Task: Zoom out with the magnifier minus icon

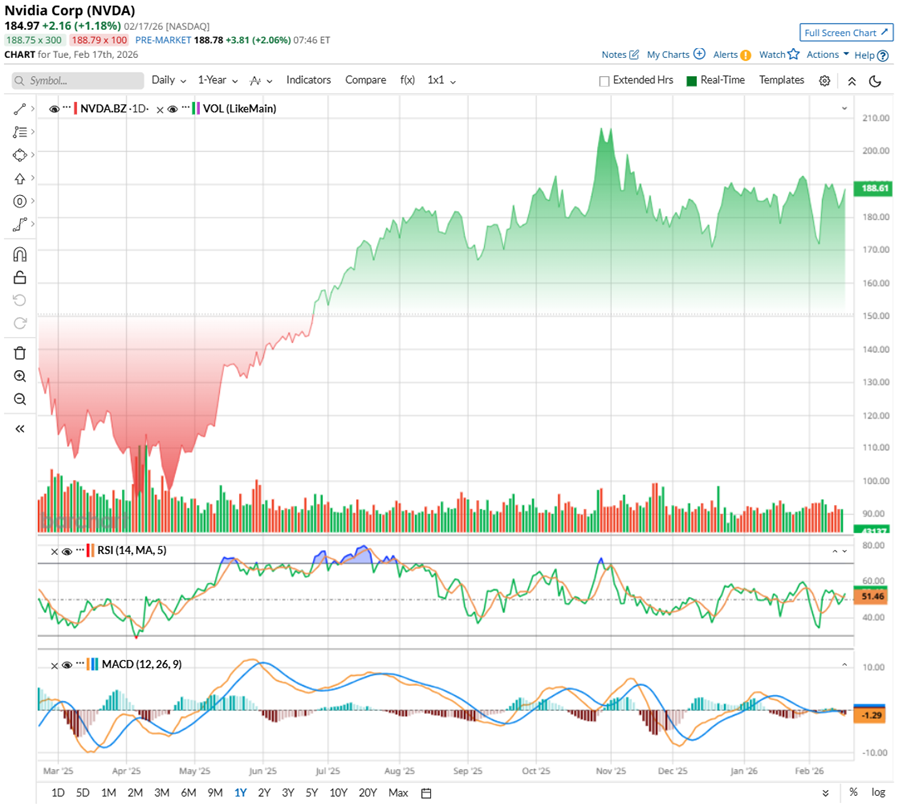Action: pyautogui.click(x=20, y=399)
